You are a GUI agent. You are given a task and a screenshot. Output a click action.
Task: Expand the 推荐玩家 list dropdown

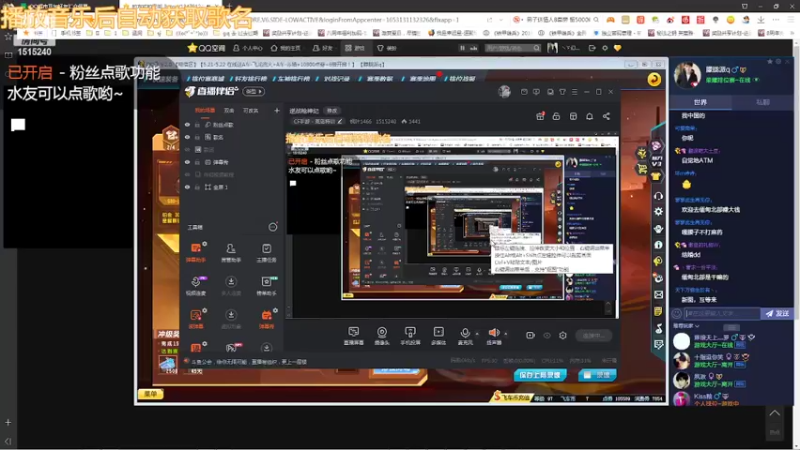(x=686, y=326)
